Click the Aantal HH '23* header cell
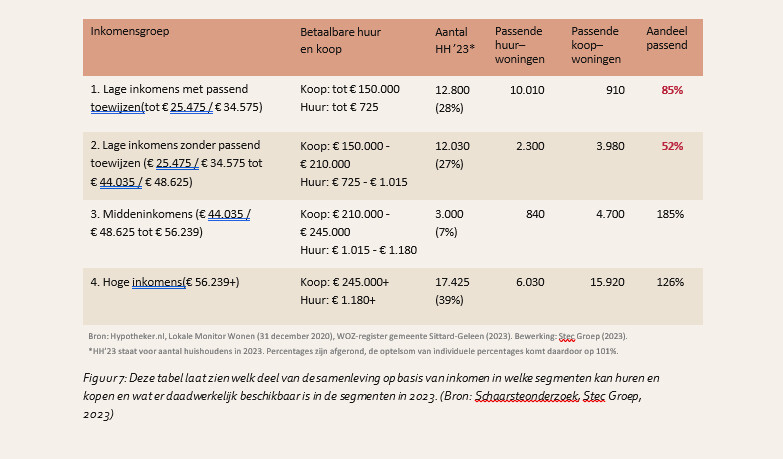783x459 pixels. tap(455, 39)
